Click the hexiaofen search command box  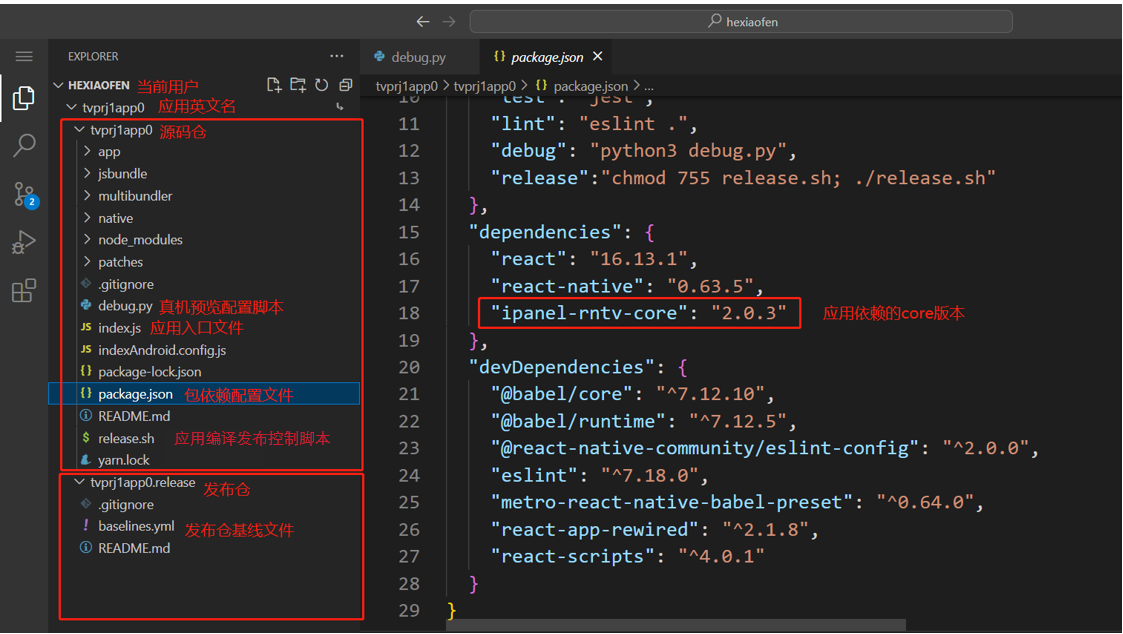(x=740, y=21)
